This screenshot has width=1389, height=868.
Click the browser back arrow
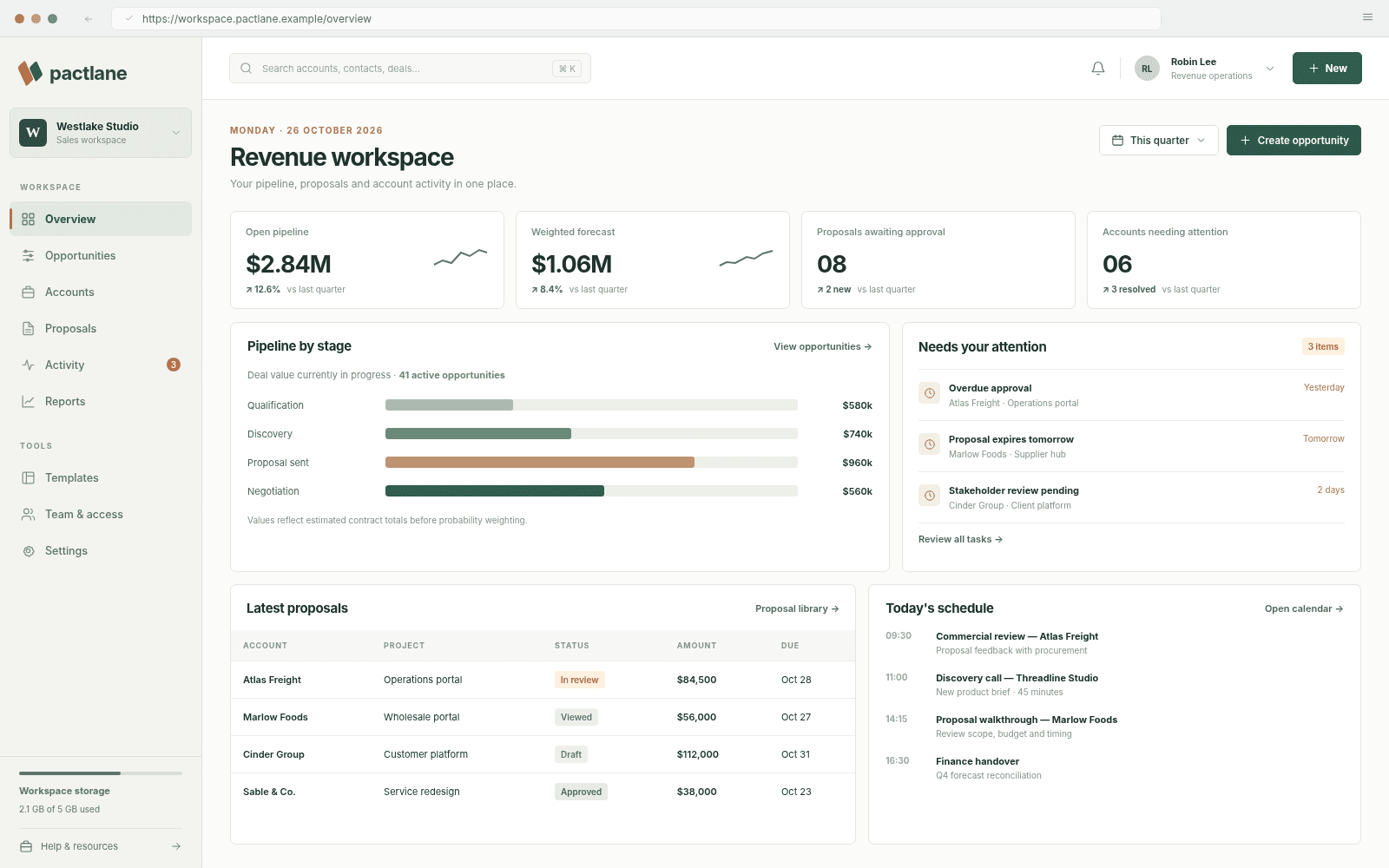pyautogui.click(x=89, y=18)
